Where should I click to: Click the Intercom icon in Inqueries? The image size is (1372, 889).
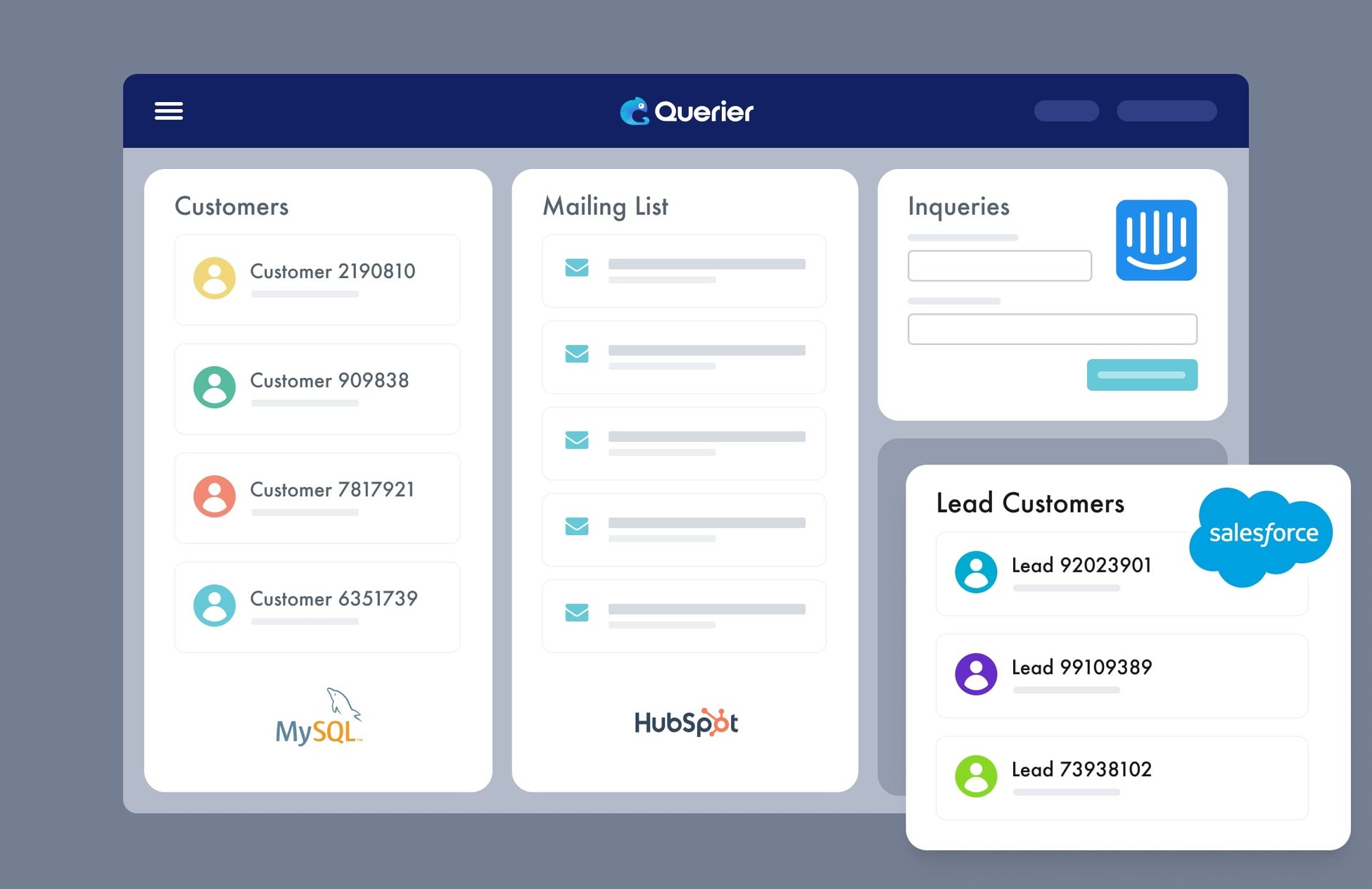1156,240
